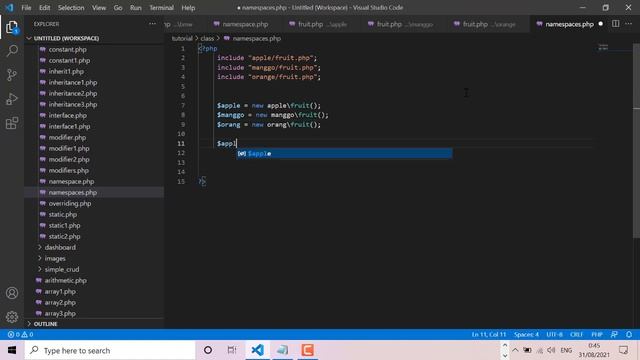This screenshot has width=640, height=360.
Task: Open modifiers.php in the Explorer
Action: (69, 171)
